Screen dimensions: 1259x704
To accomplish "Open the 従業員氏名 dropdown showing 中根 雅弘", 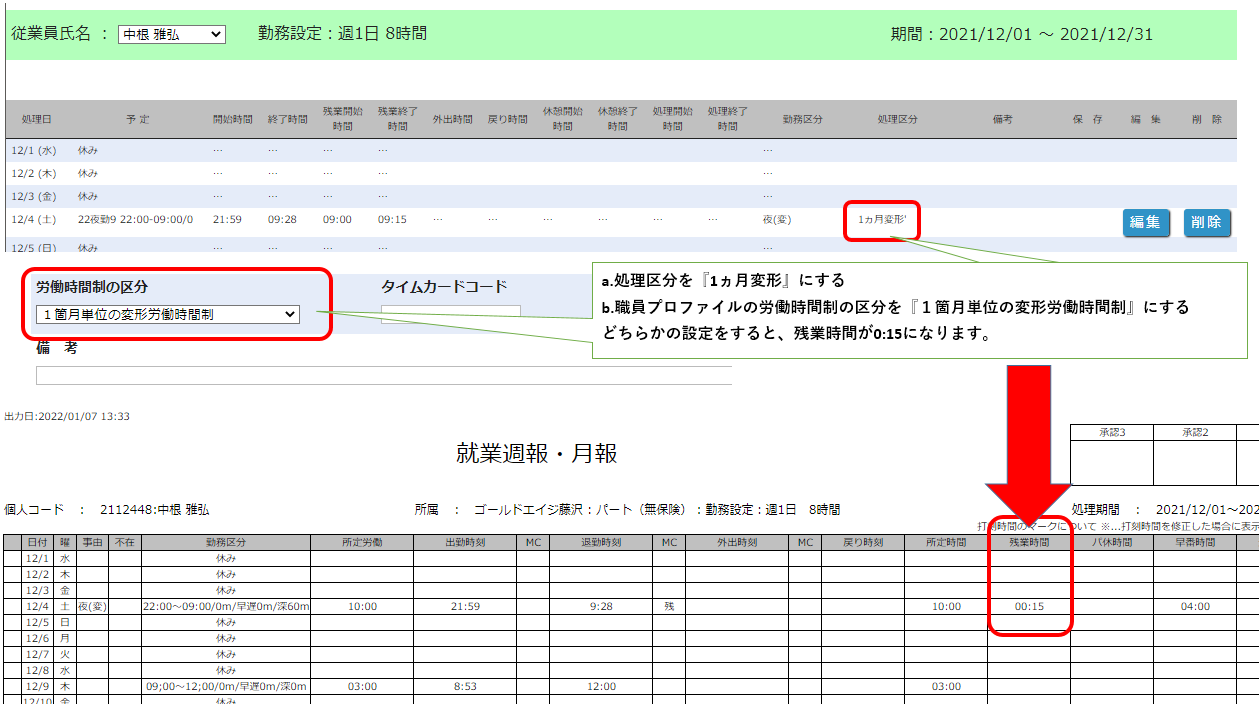I will [171, 35].
